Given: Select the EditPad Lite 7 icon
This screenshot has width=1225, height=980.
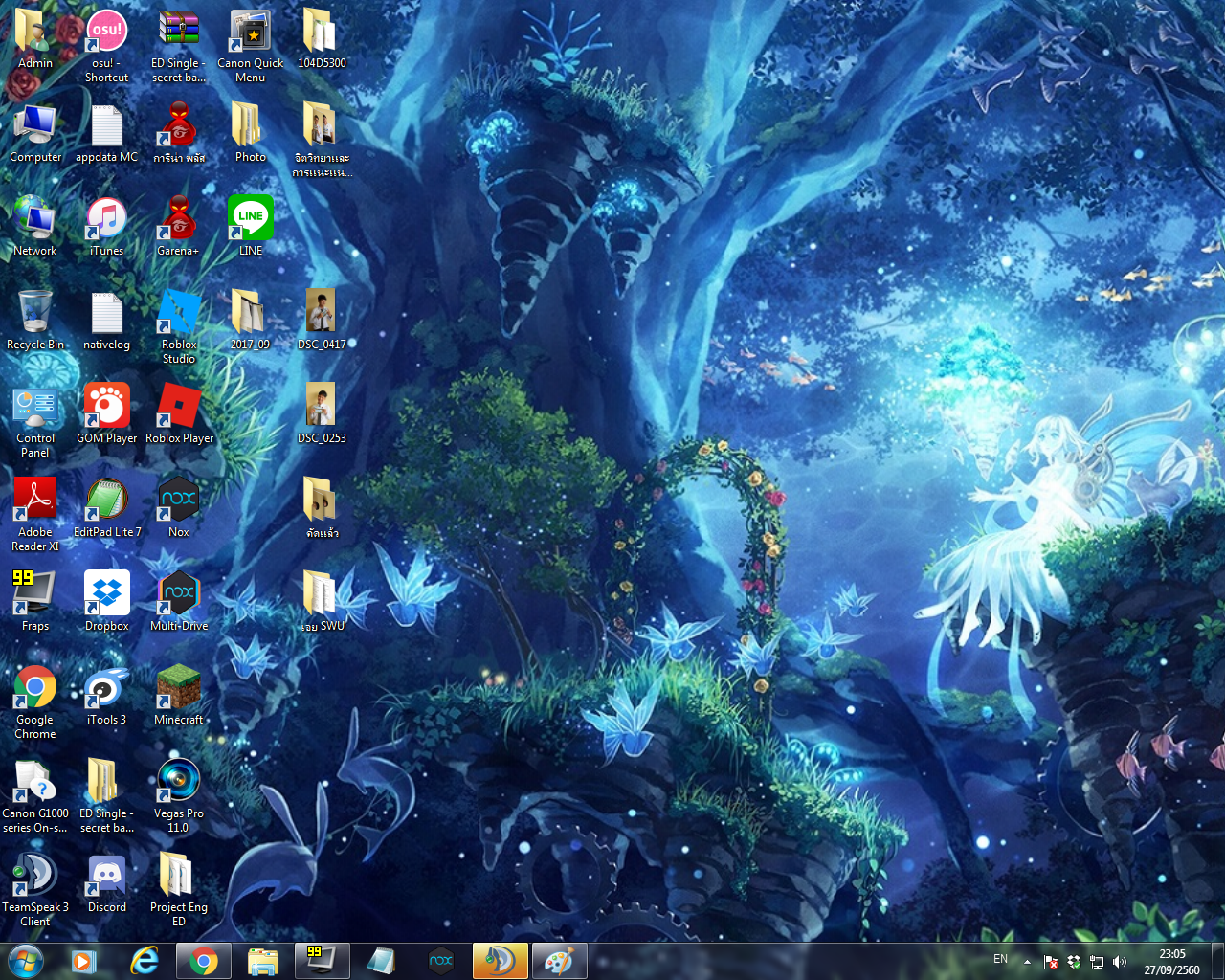Looking at the screenshot, I should (106, 507).
